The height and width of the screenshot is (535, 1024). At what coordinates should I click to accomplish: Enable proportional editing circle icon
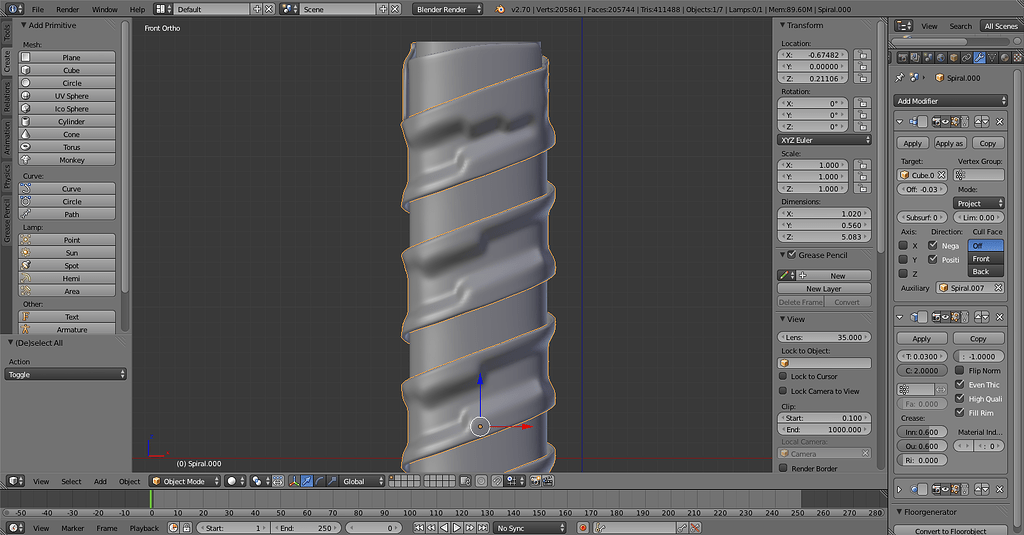coord(481,481)
